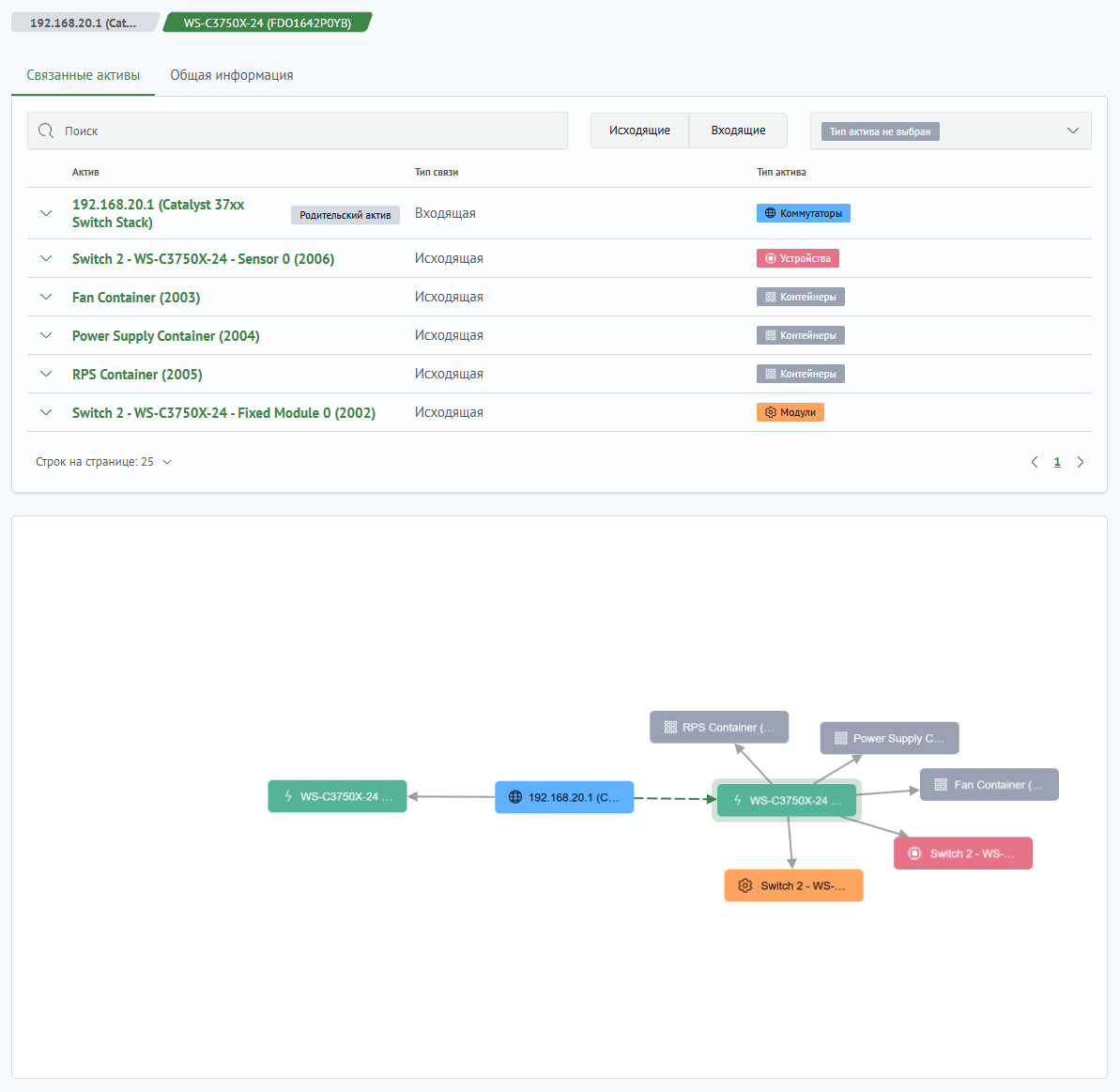Click Исходящая cell in Sensor 0 row
Screen dimensions: 1120x1092
pyautogui.click(x=449, y=258)
